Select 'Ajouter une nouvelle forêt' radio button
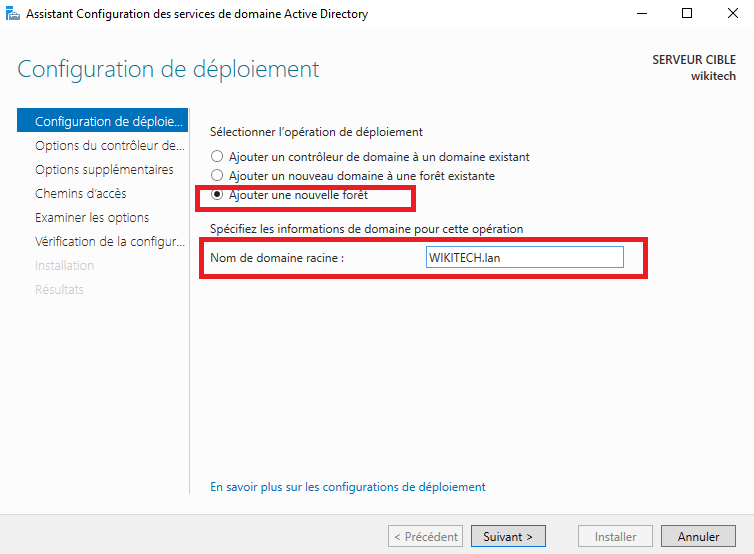The height and width of the screenshot is (554, 754). point(216,195)
